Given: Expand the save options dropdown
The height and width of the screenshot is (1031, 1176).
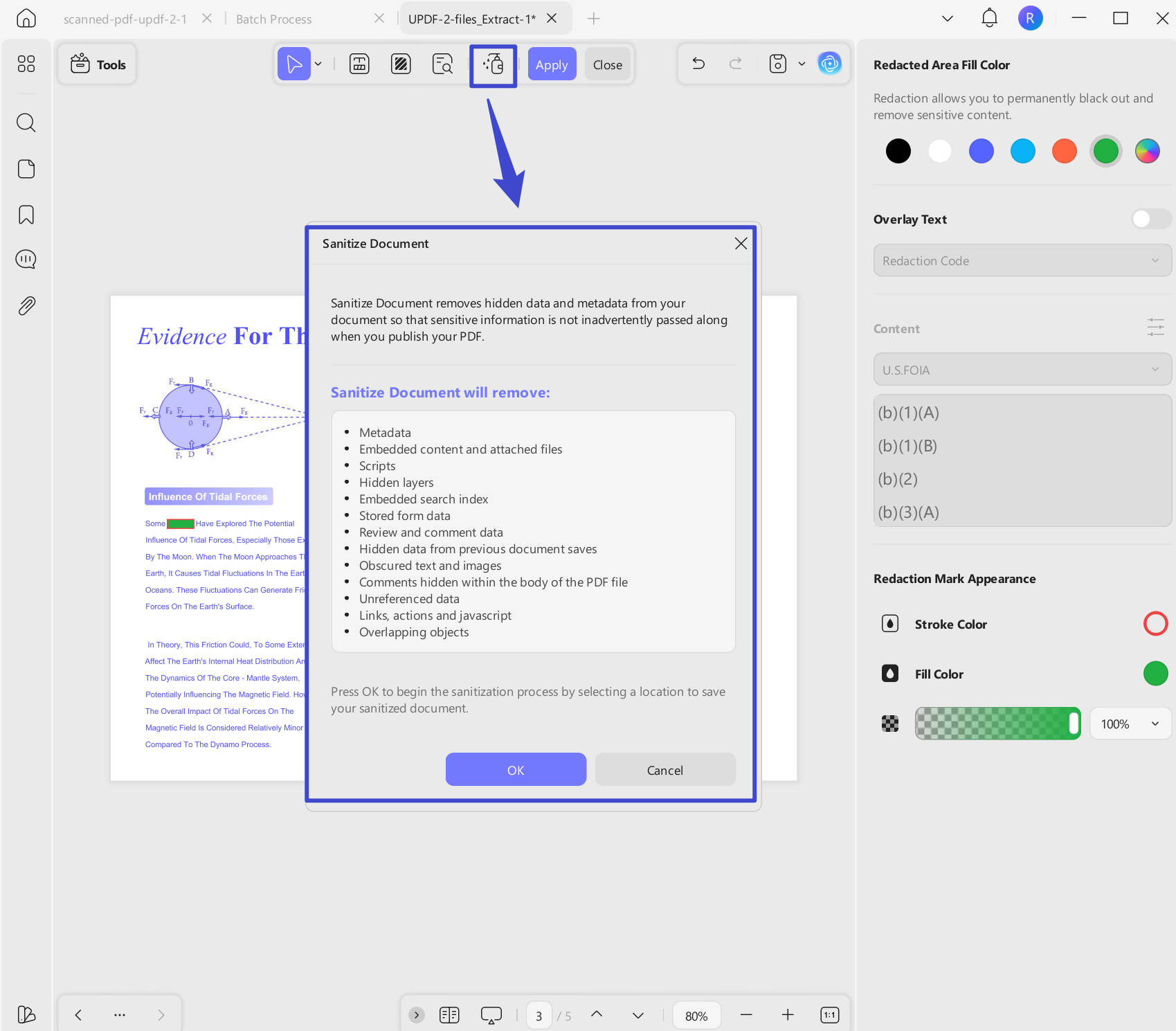Looking at the screenshot, I should click(802, 64).
